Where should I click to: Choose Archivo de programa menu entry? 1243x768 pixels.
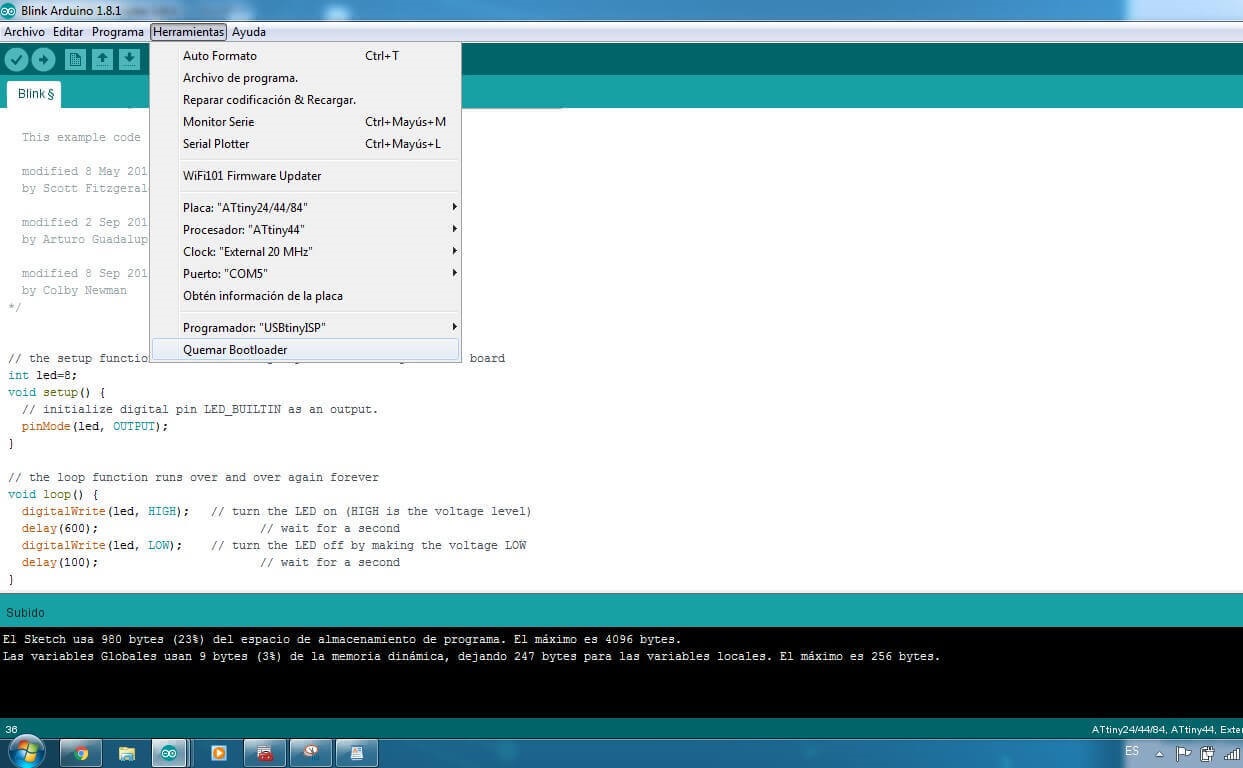pos(305,78)
